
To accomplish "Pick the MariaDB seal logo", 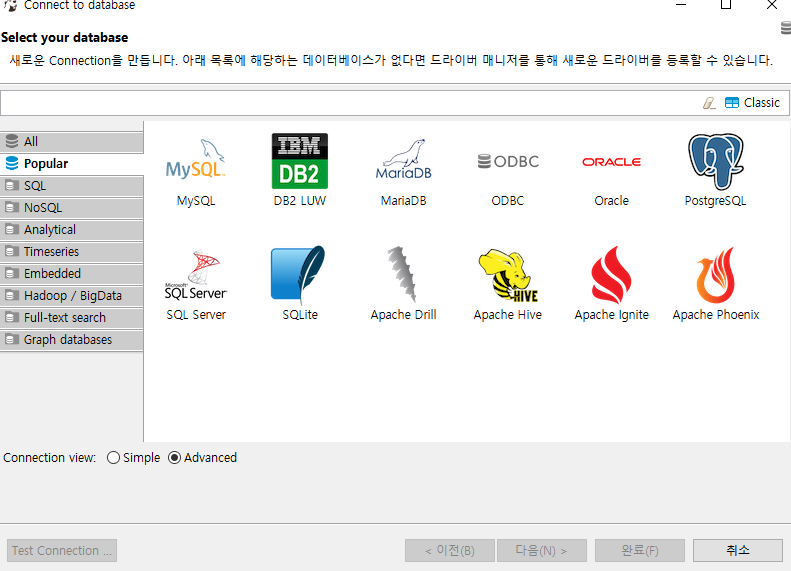I will (x=404, y=160).
